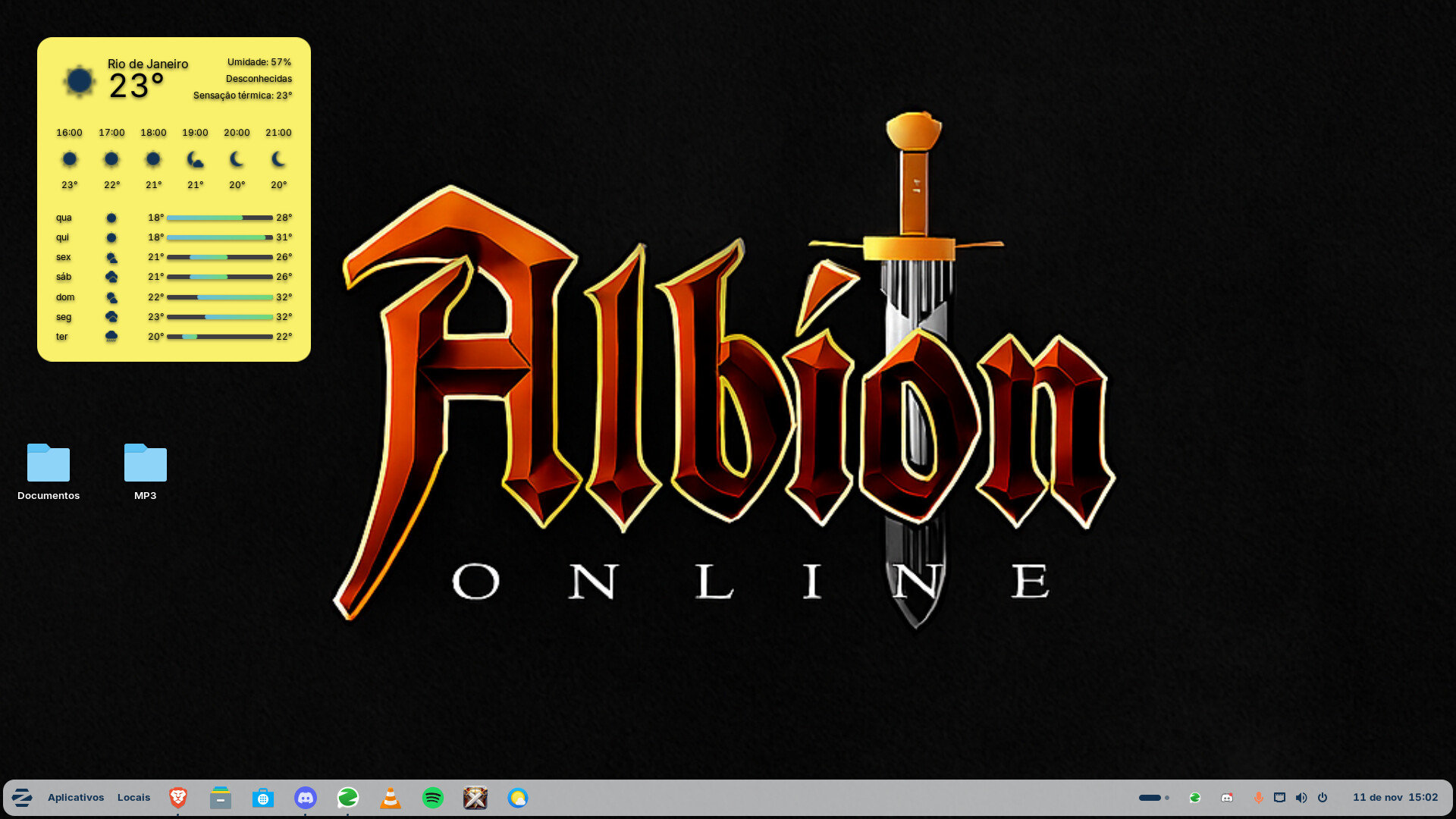This screenshot has width=1456, height=819.
Task: Open wired network indicator in tray
Action: pos(1280,798)
